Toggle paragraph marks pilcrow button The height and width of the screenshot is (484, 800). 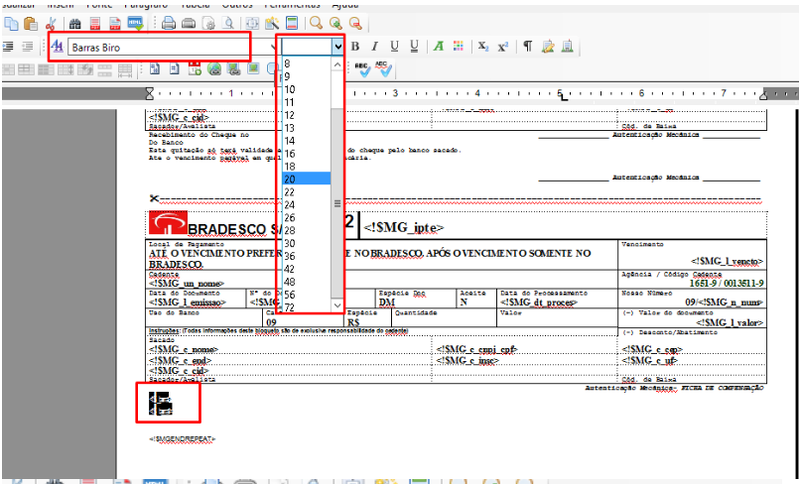[x=528, y=46]
